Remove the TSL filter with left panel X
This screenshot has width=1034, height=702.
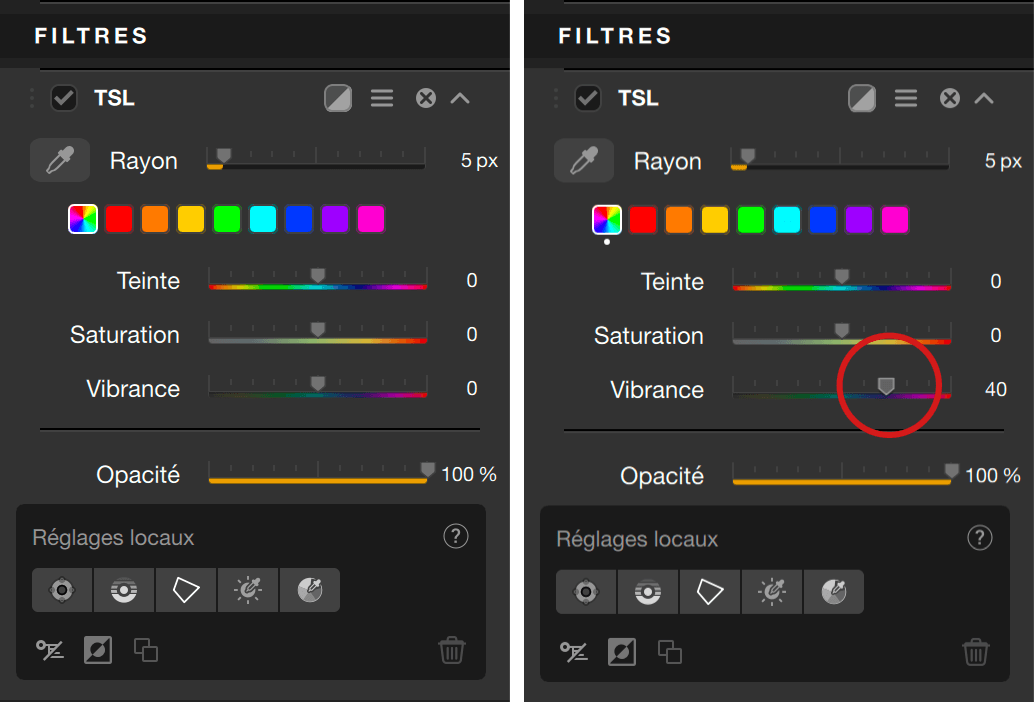426,98
